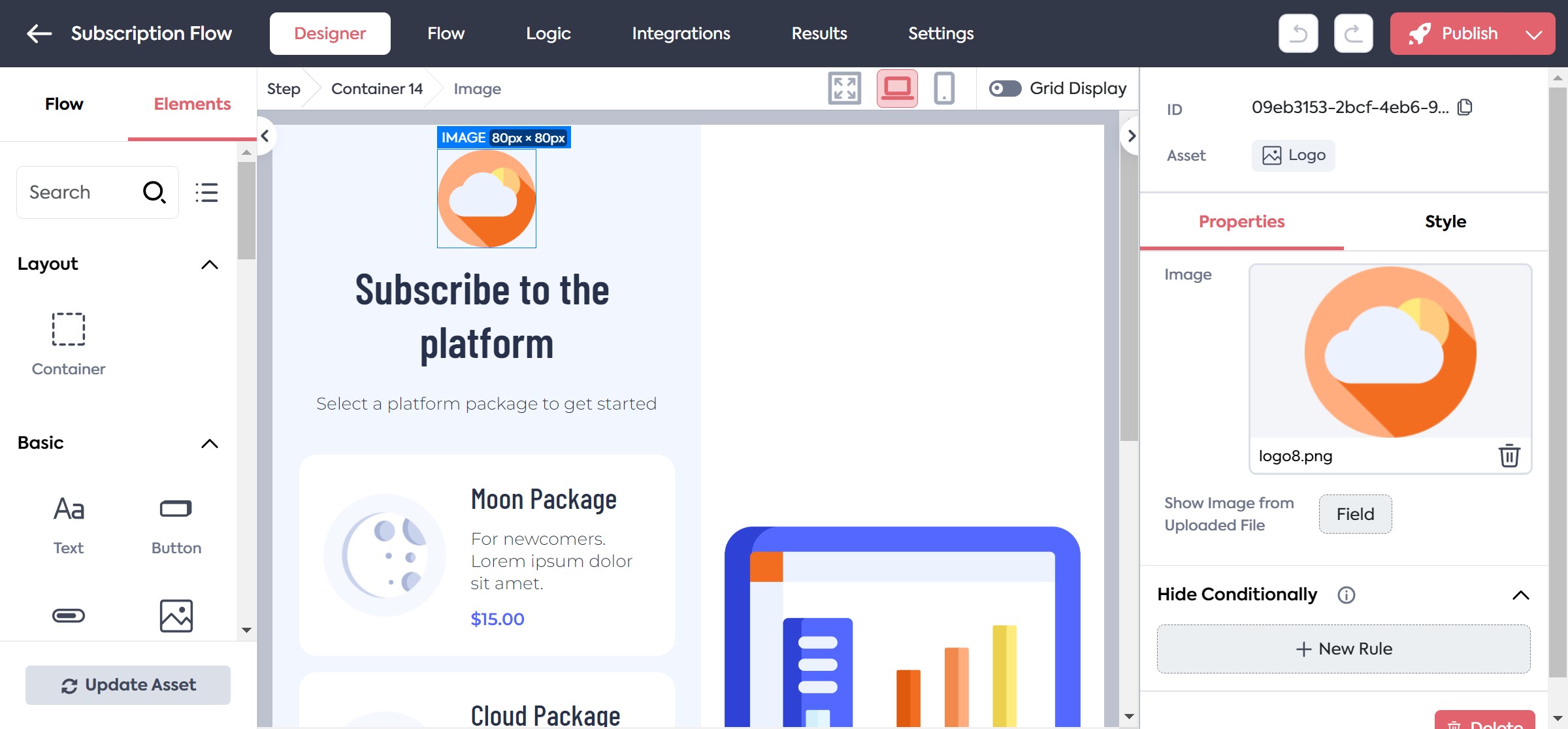Image resolution: width=1568 pixels, height=729 pixels.
Task: Collapse the Hide Conditionally section
Action: point(1520,594)
